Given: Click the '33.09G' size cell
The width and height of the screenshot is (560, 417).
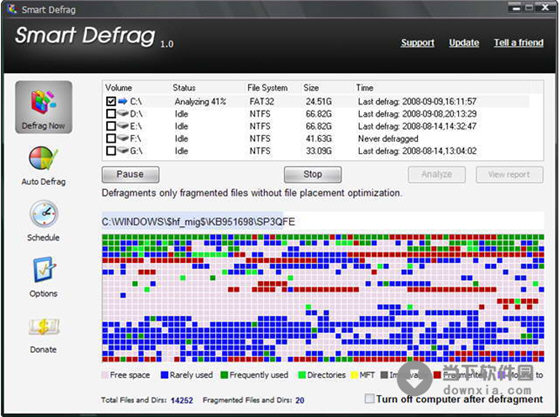Looking at the screenshot, I should coord(319,151).
